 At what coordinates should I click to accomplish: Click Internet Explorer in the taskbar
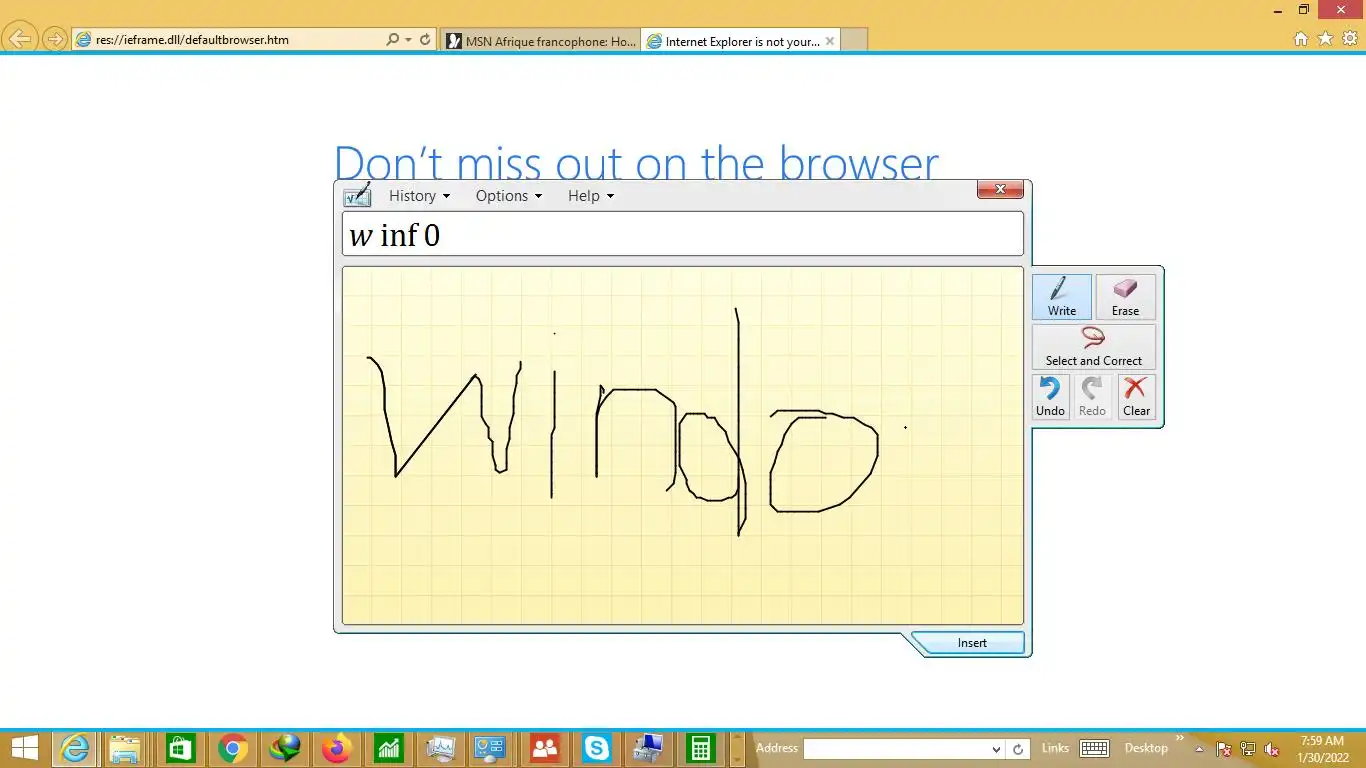76,748
